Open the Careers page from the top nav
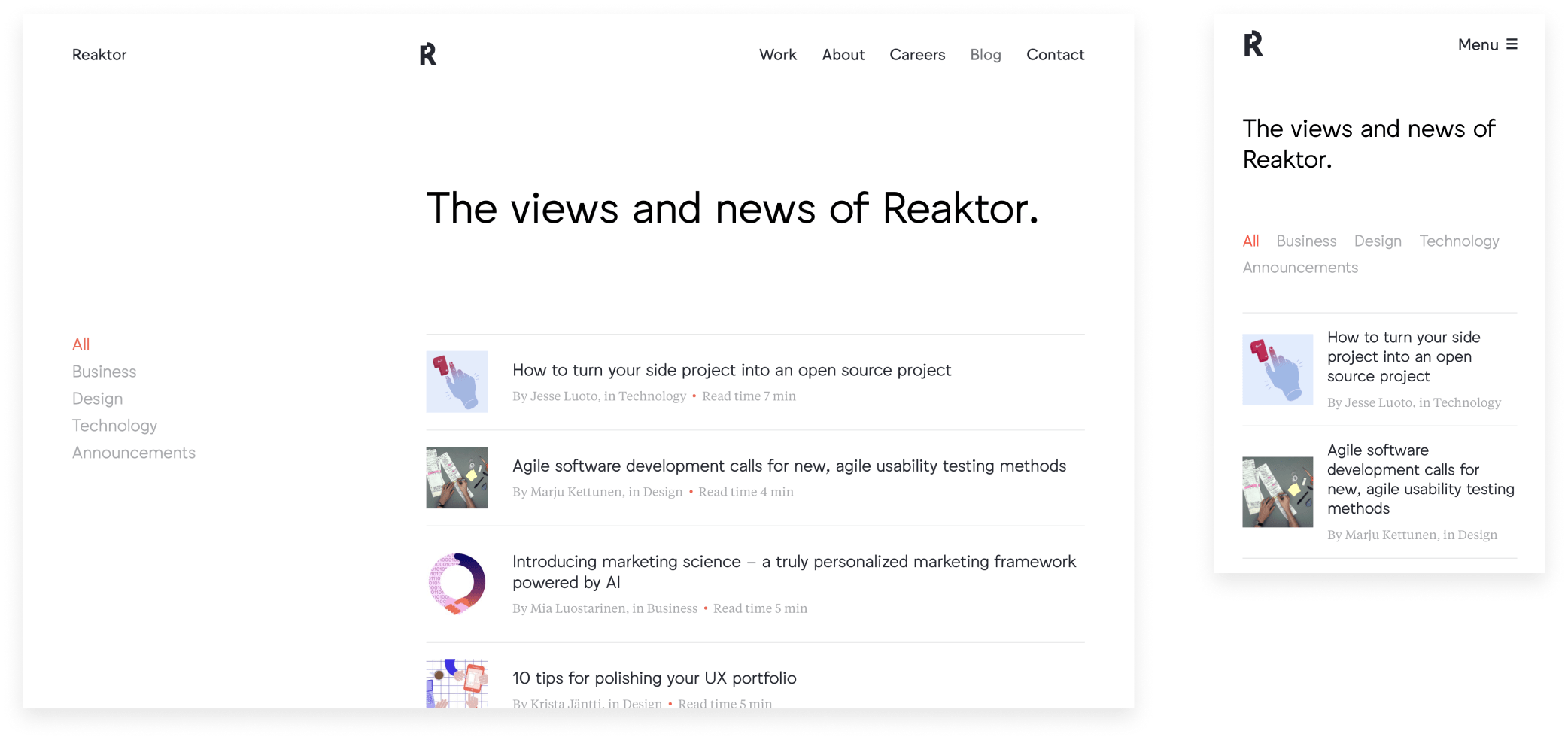This screenshot has height=740, width=1568. click(x=917, y=55)
